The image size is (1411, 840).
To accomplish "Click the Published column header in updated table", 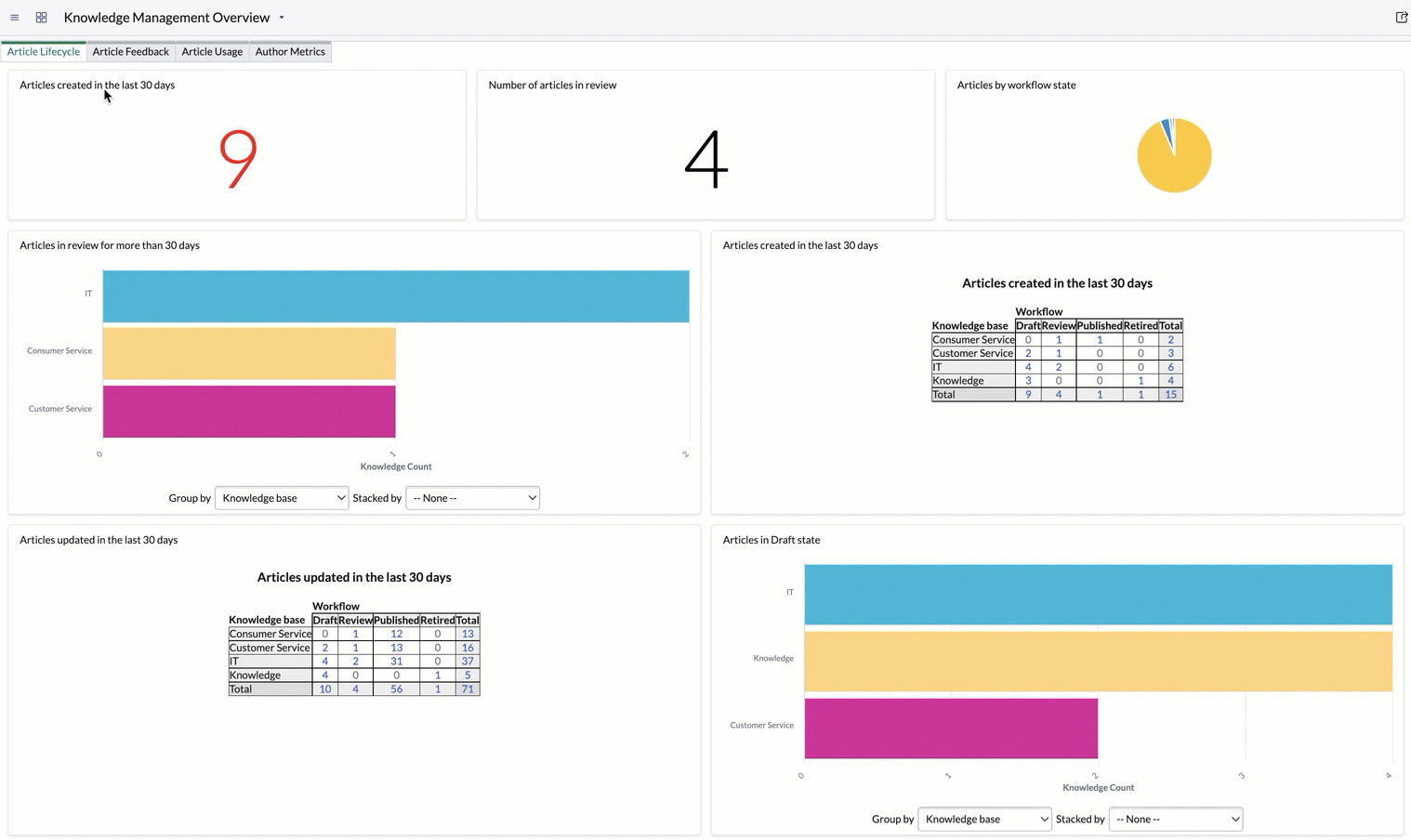I will click(x=396, y=620).
